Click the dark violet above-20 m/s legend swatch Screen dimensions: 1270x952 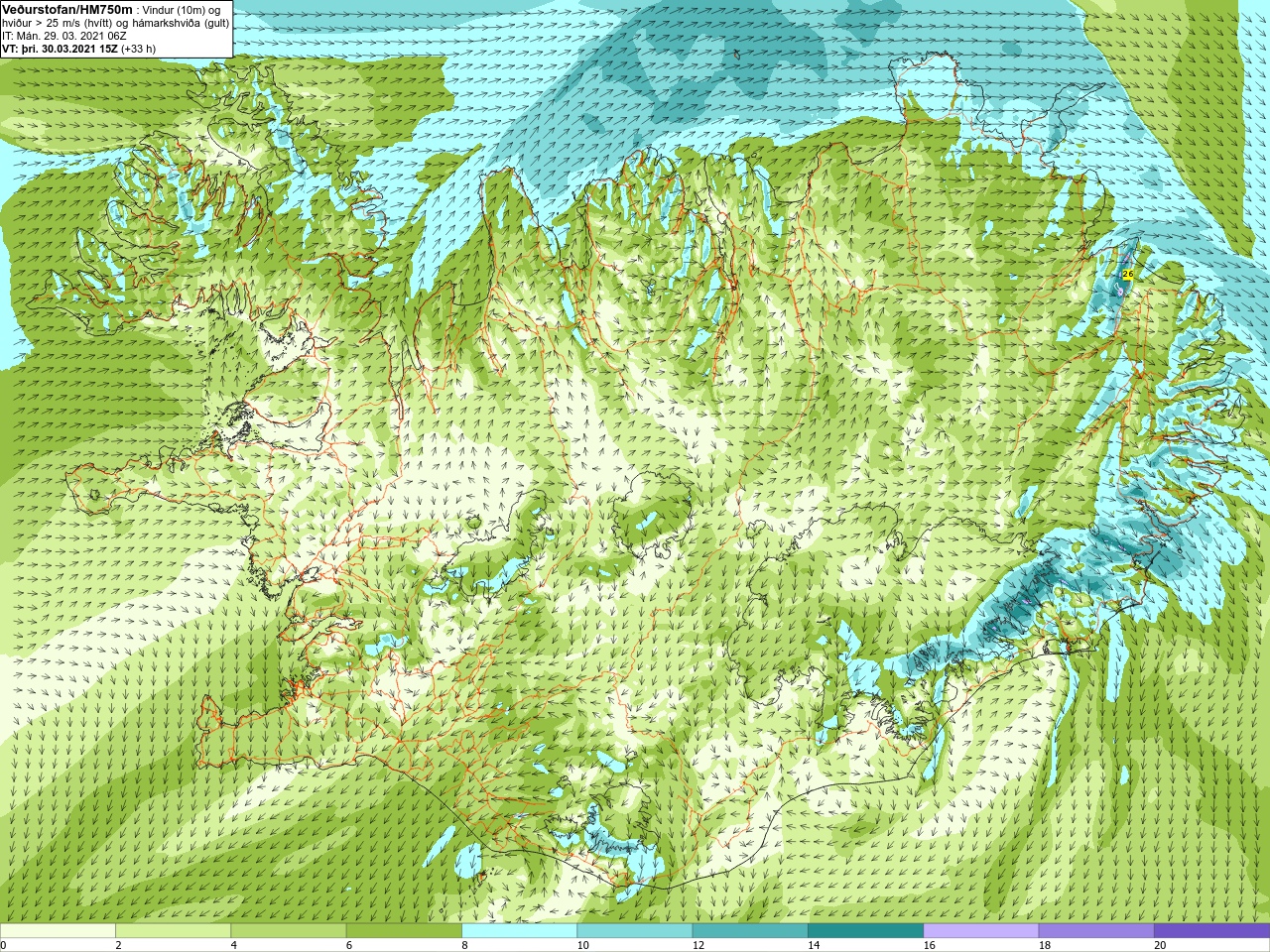[x=1211, y=931]
